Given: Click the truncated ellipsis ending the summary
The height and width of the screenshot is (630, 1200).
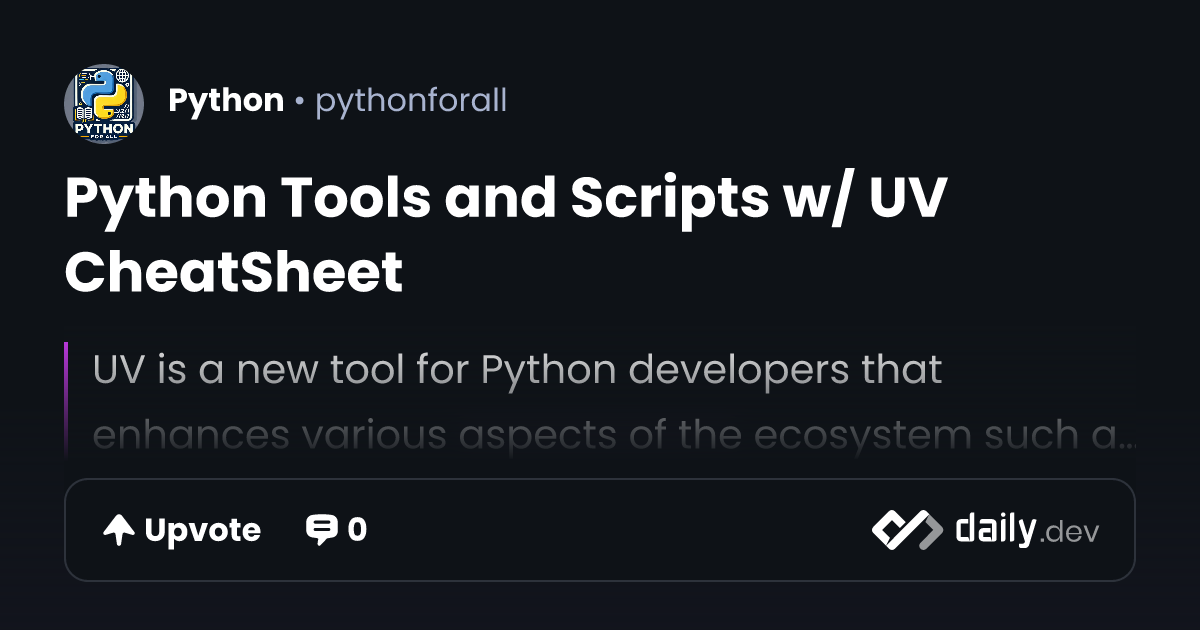Looking at the screenshot, I should click(x=1128, y=440).
